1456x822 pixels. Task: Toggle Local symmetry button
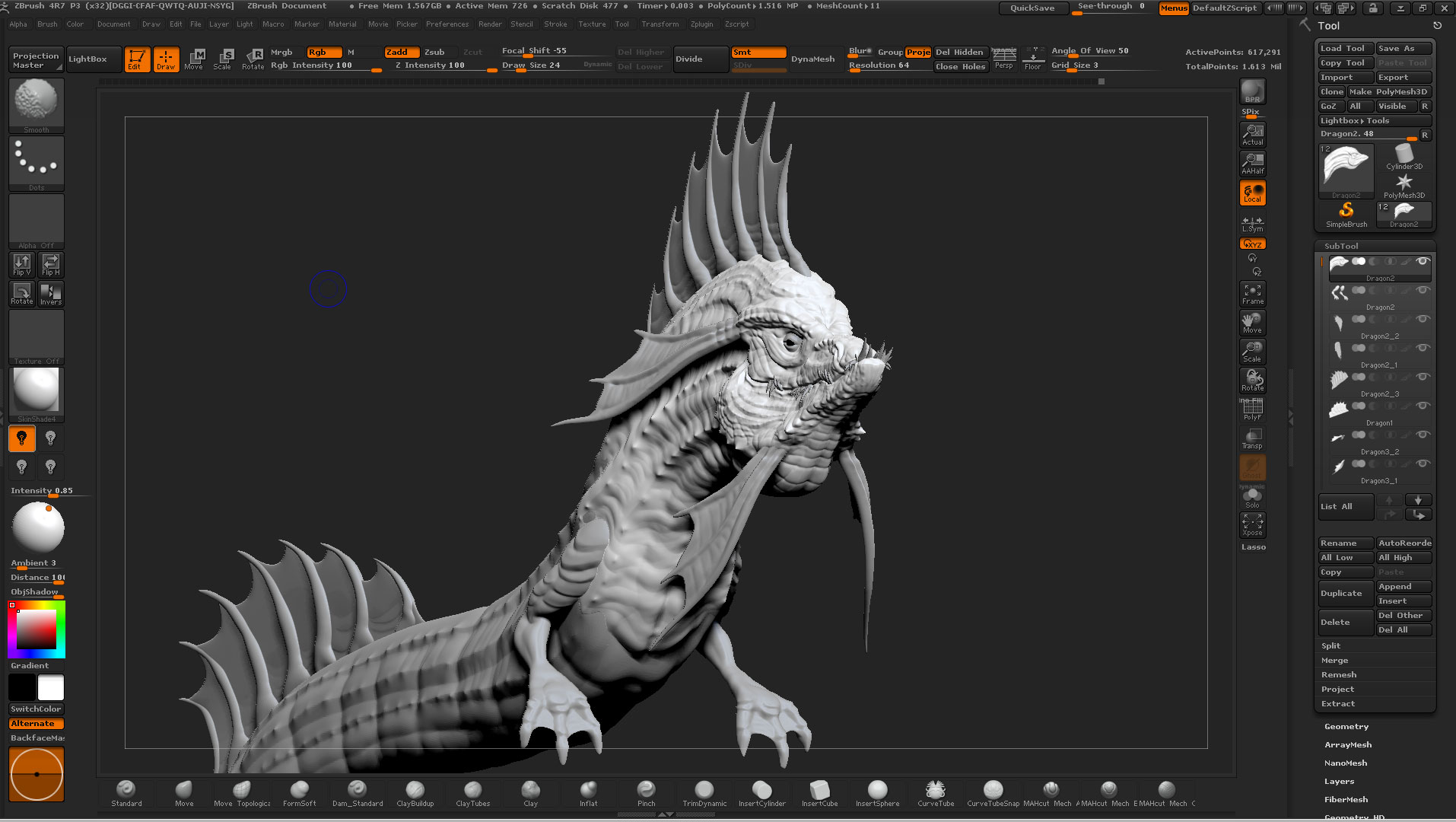point(1252,193)
